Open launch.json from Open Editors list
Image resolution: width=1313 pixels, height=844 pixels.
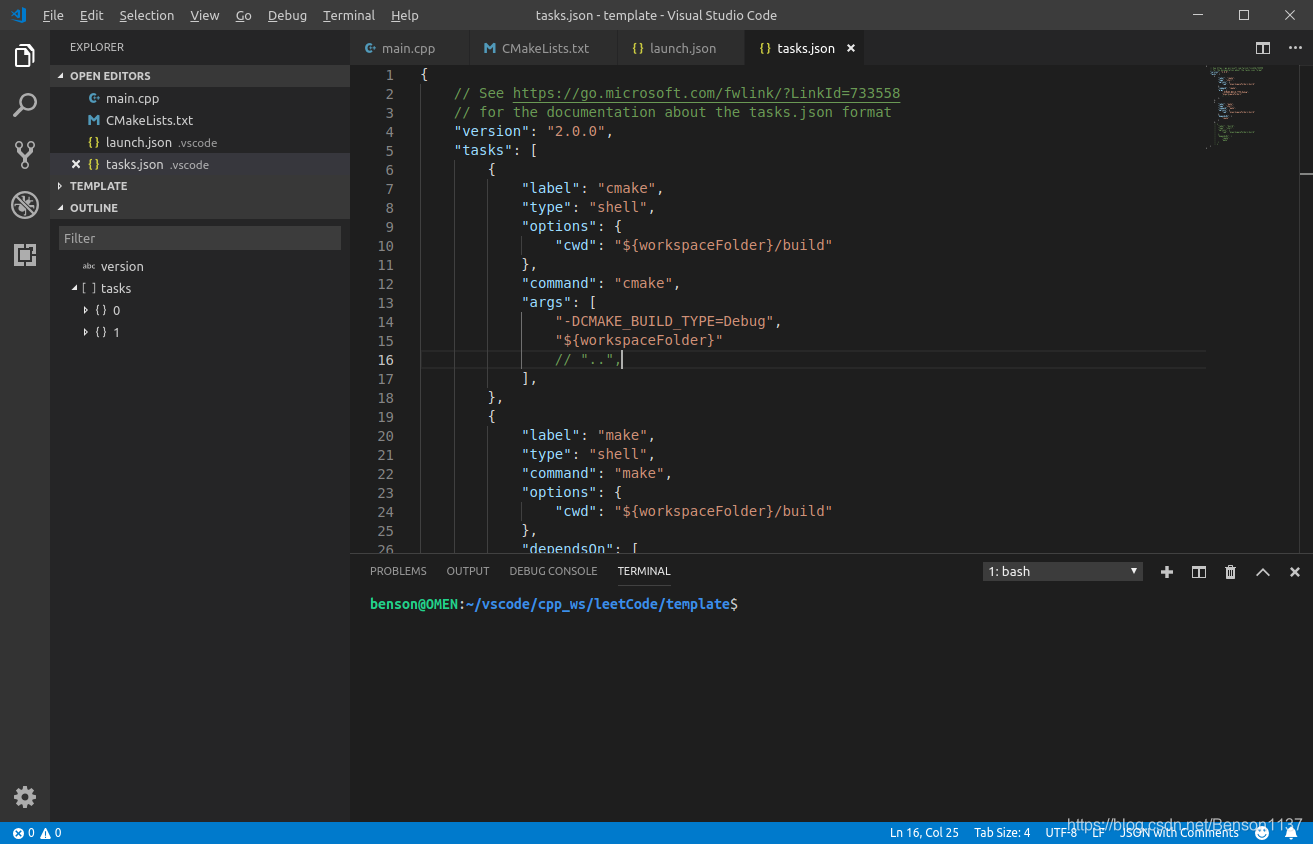point(200,142)
